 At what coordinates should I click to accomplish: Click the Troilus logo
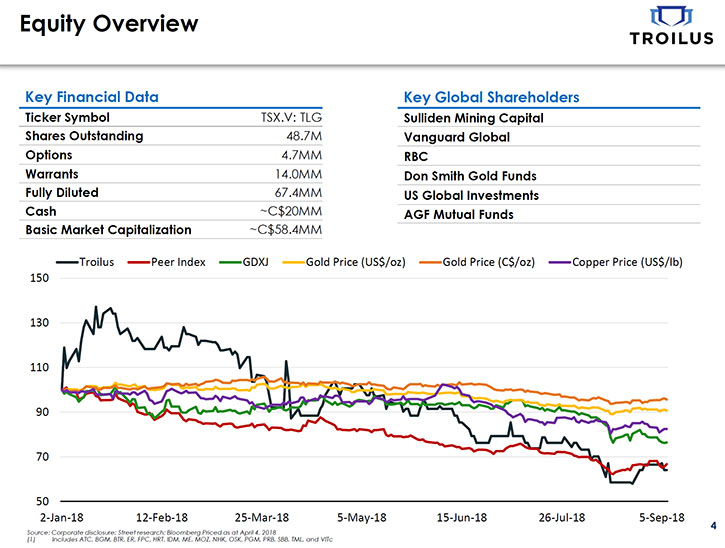point(671,26)
